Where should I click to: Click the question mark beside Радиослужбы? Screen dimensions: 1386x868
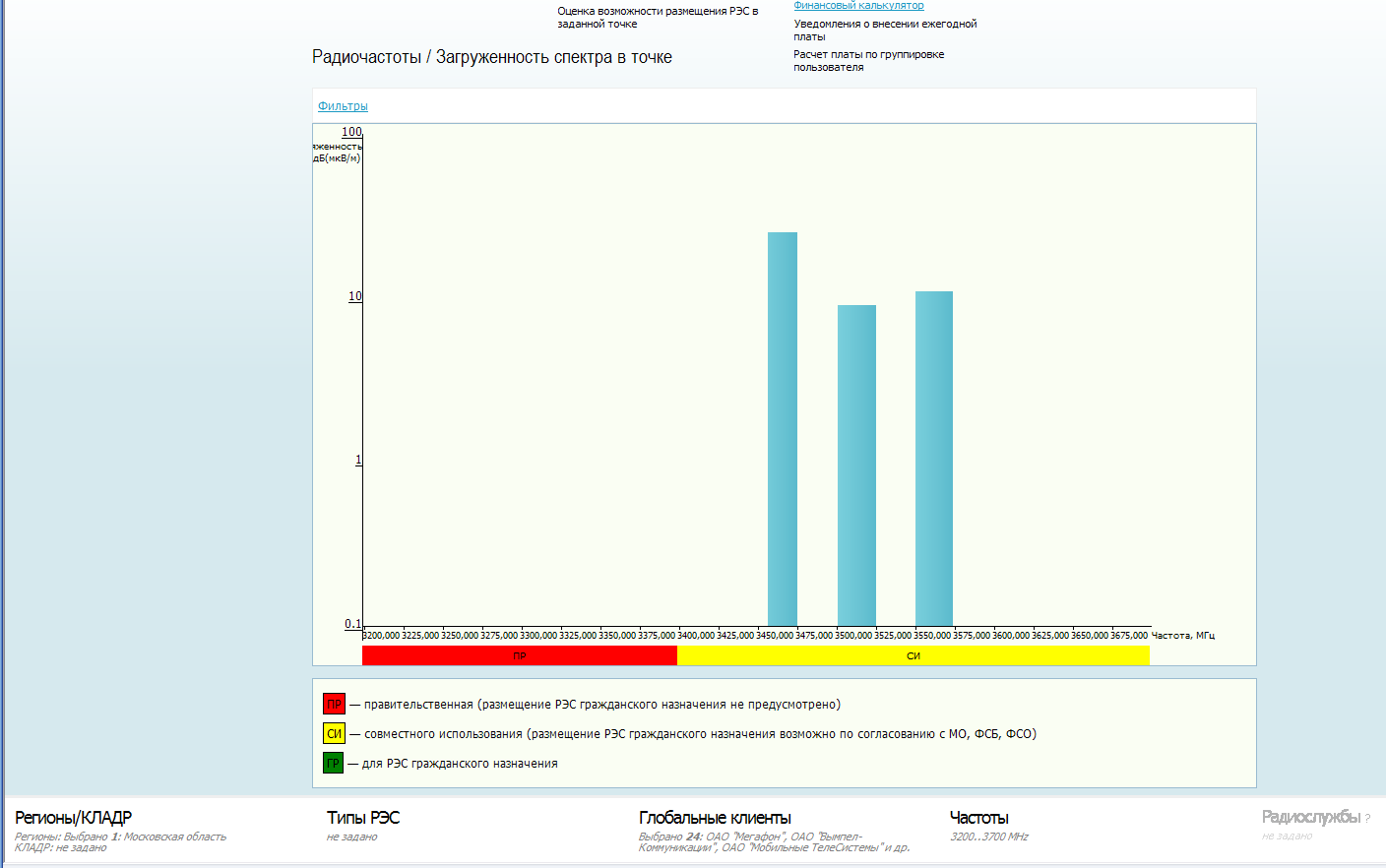(1367, 819)
